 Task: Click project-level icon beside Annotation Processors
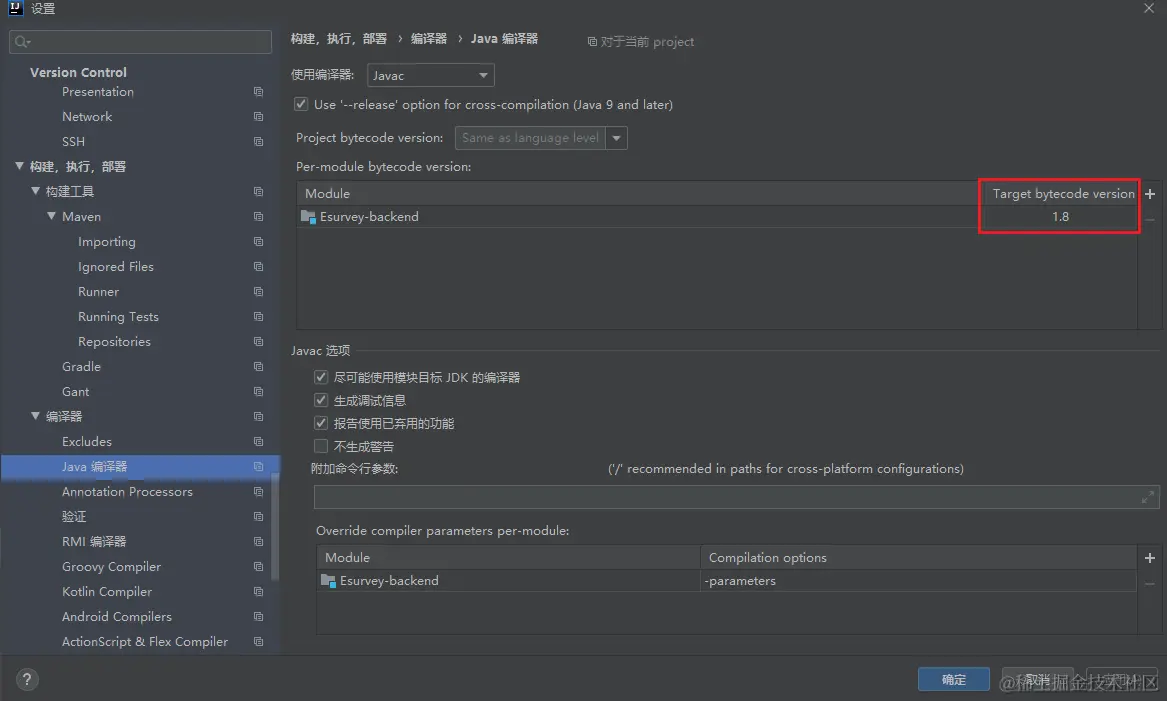258,492
